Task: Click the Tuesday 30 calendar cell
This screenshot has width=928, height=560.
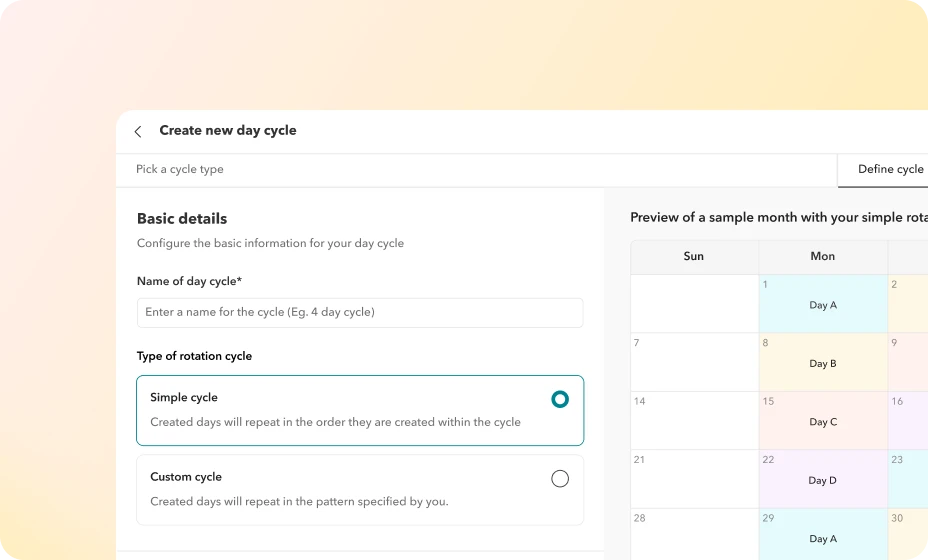Action: tap(908, 535)
